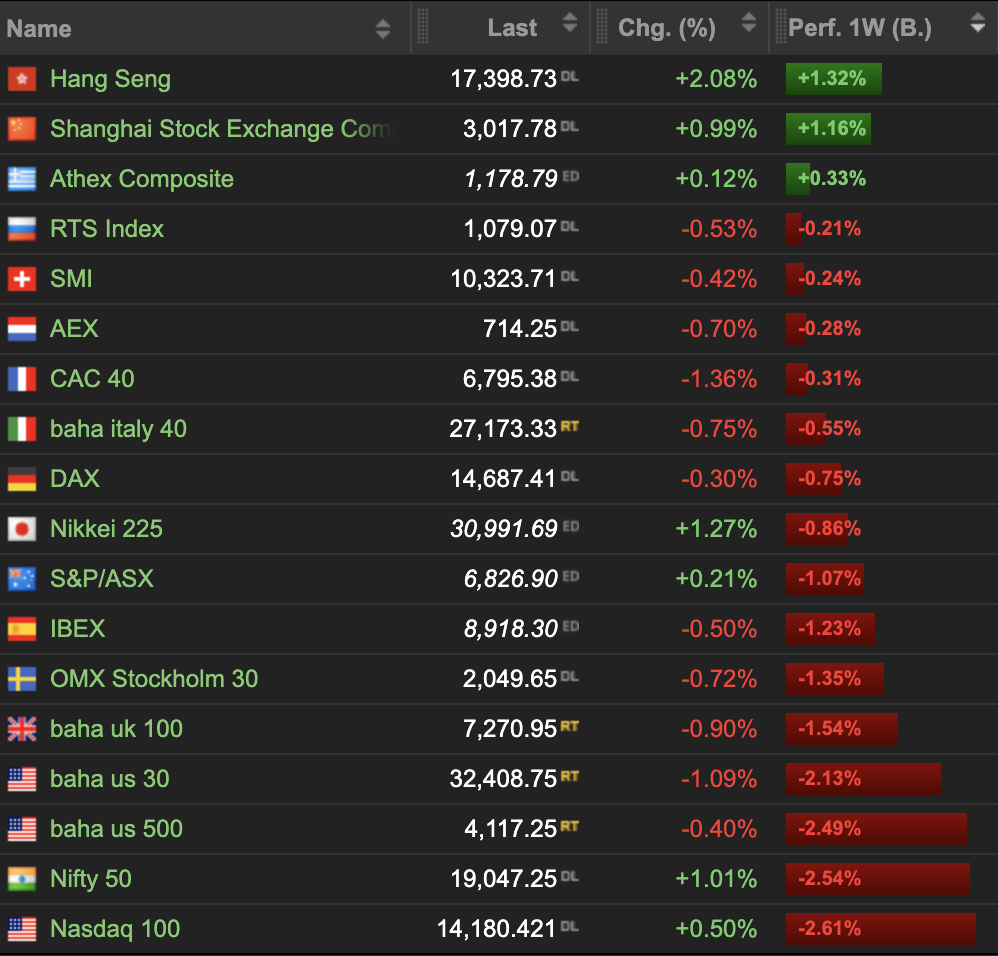The image size is (998, 956).
Task: Open Shanghai Stock Exchange Composite link
Action: [222, 129]
